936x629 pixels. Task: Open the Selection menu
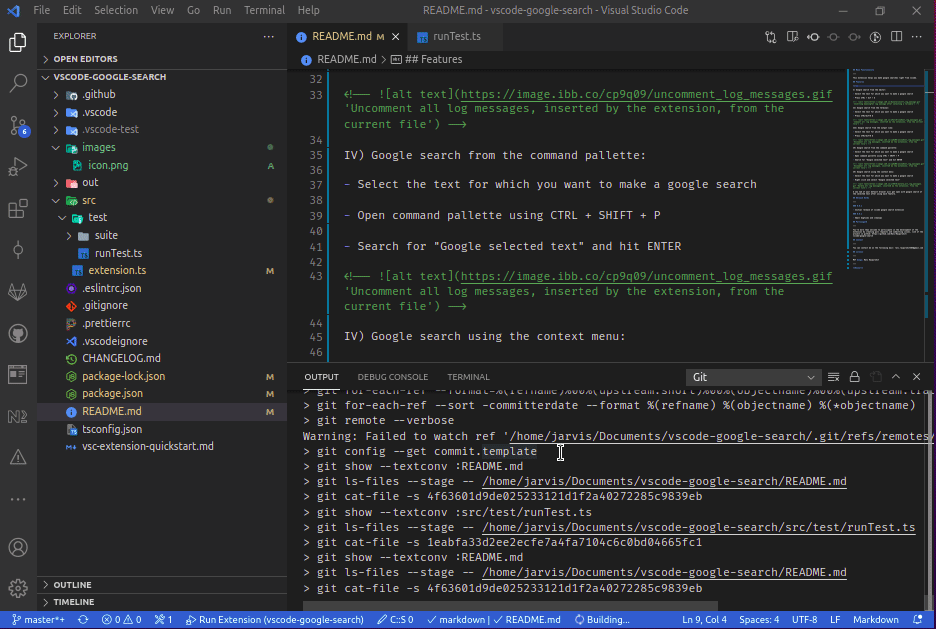click(116, 10)
